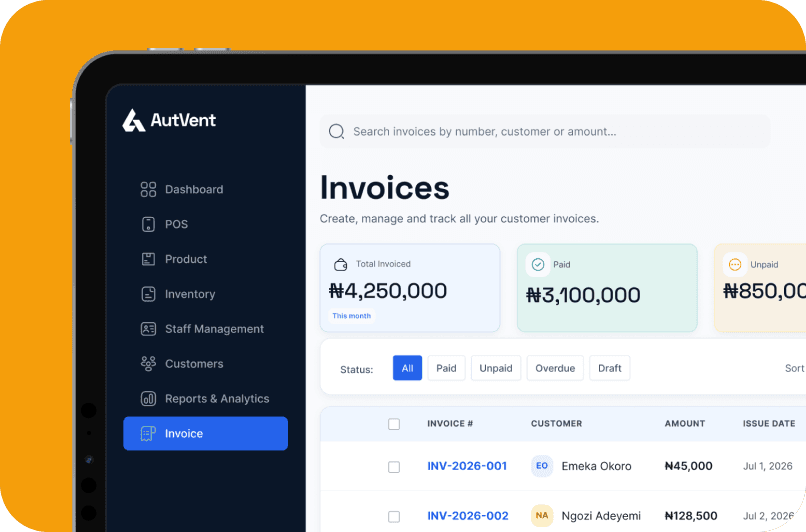
Task: Click the search magnifier icon
Action: [336, 132]
